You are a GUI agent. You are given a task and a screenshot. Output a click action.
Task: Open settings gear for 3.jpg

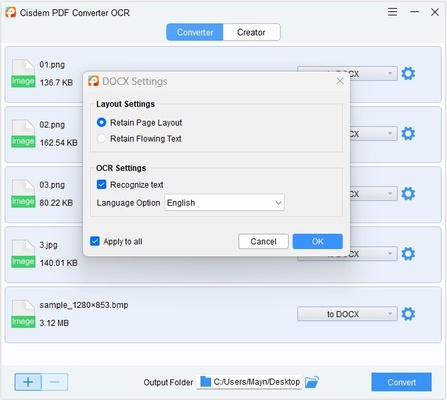point(408,254)
